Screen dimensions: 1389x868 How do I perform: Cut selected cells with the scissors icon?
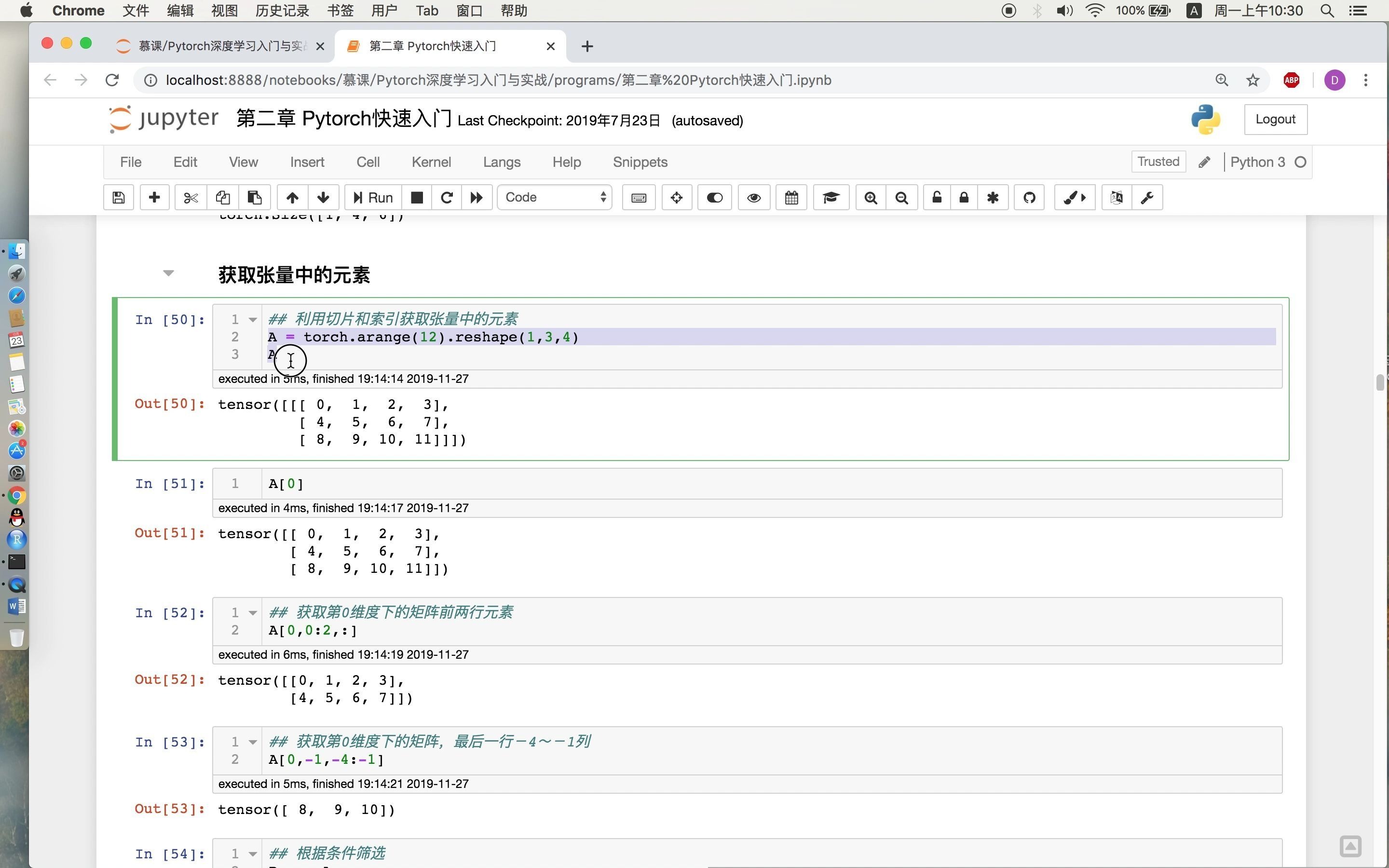pos(191,198)
